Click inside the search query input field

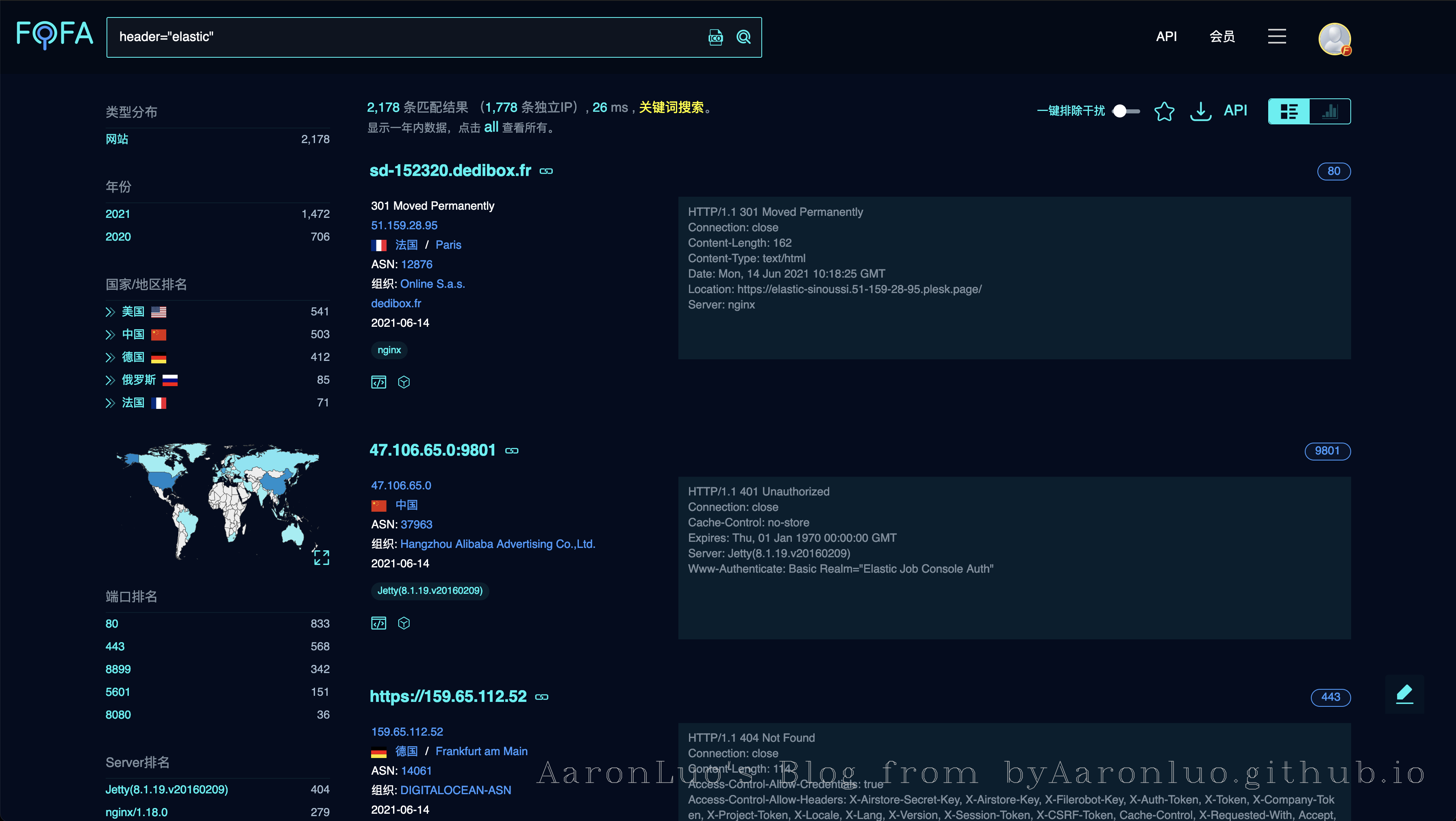(396, 37)
